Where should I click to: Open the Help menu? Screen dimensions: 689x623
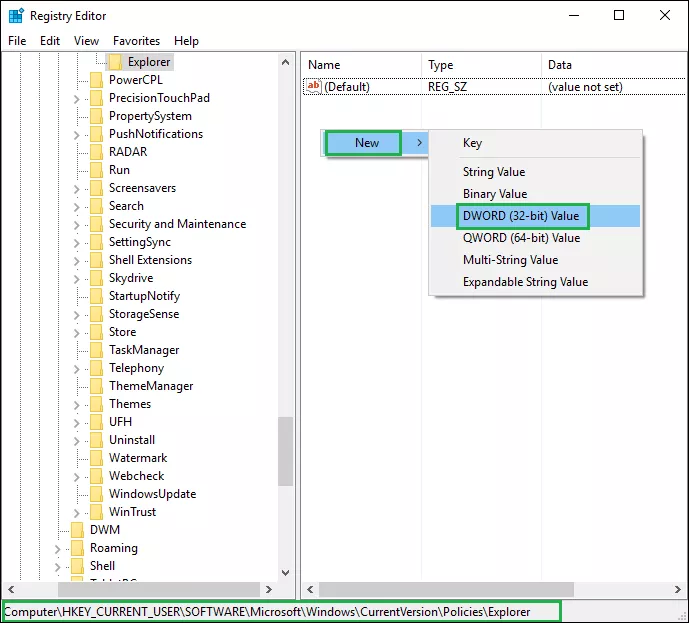(186, 41)
